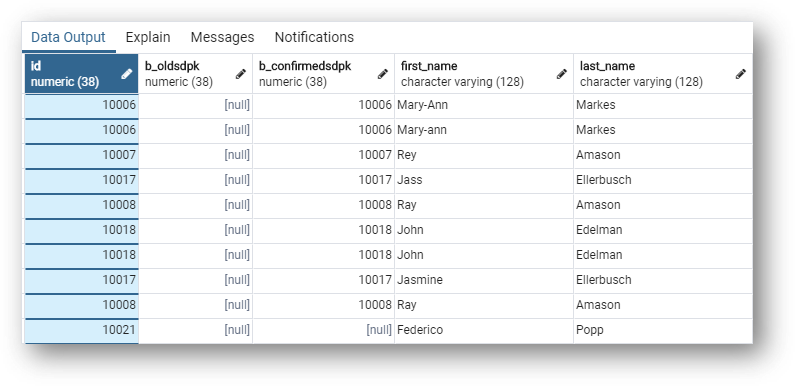Click the pencil icon in last_name header

pyautogui.click(x=741, y=74)
